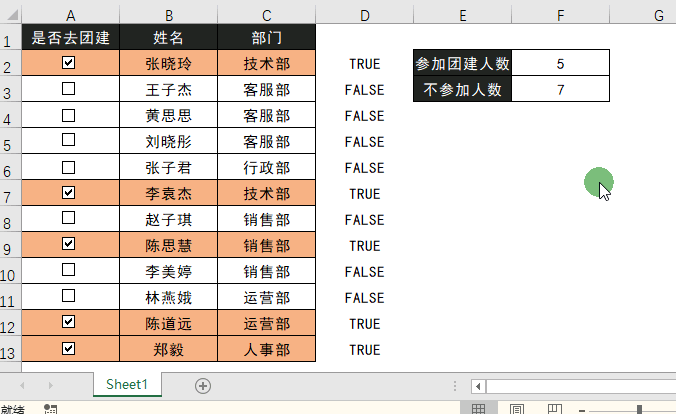Viewport: 676px width, 414px height.
Task: Select the name cell 林燕娥
Action: 169,297
